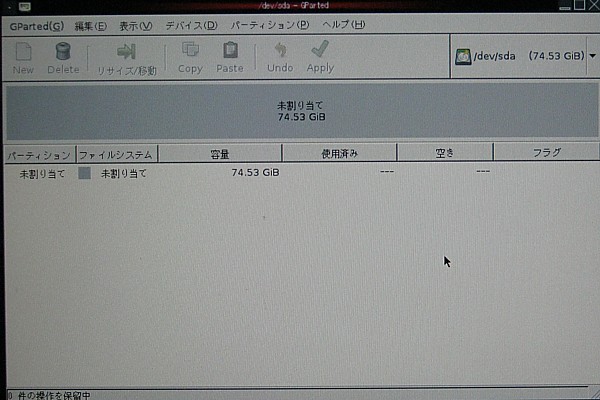Image resolution: width=600 pixels, height=400 pixels.
Task: Open the ヘルプ(H) menu
Action: tap(344, 25)
